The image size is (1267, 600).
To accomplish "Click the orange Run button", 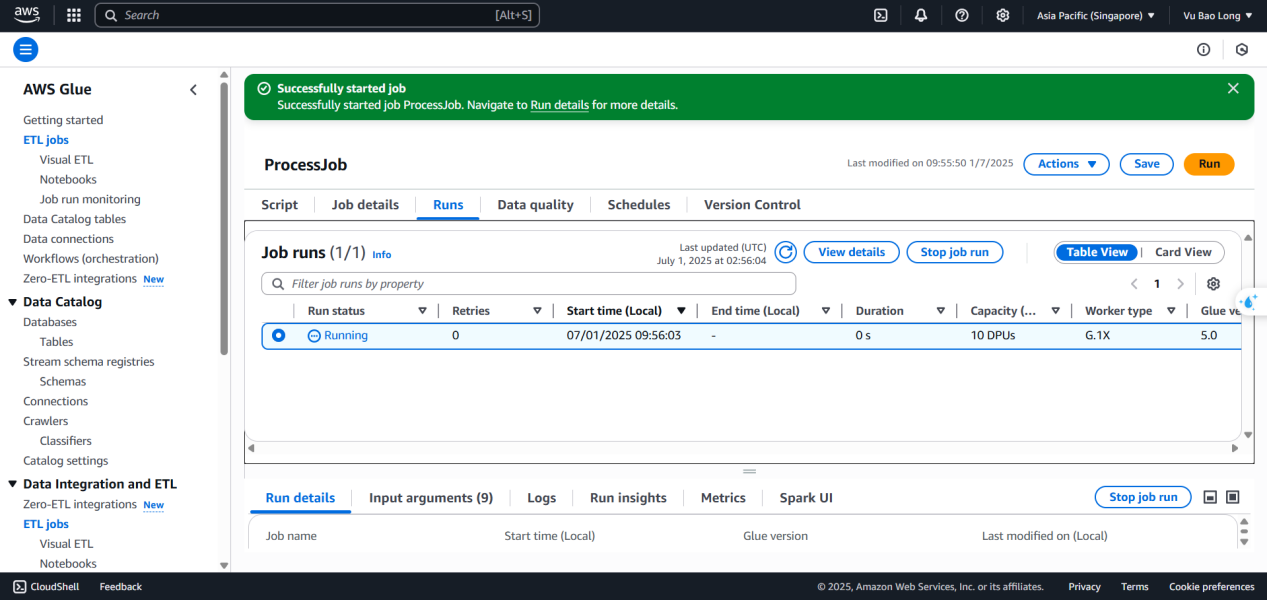I will click(x=1209, y=164).
